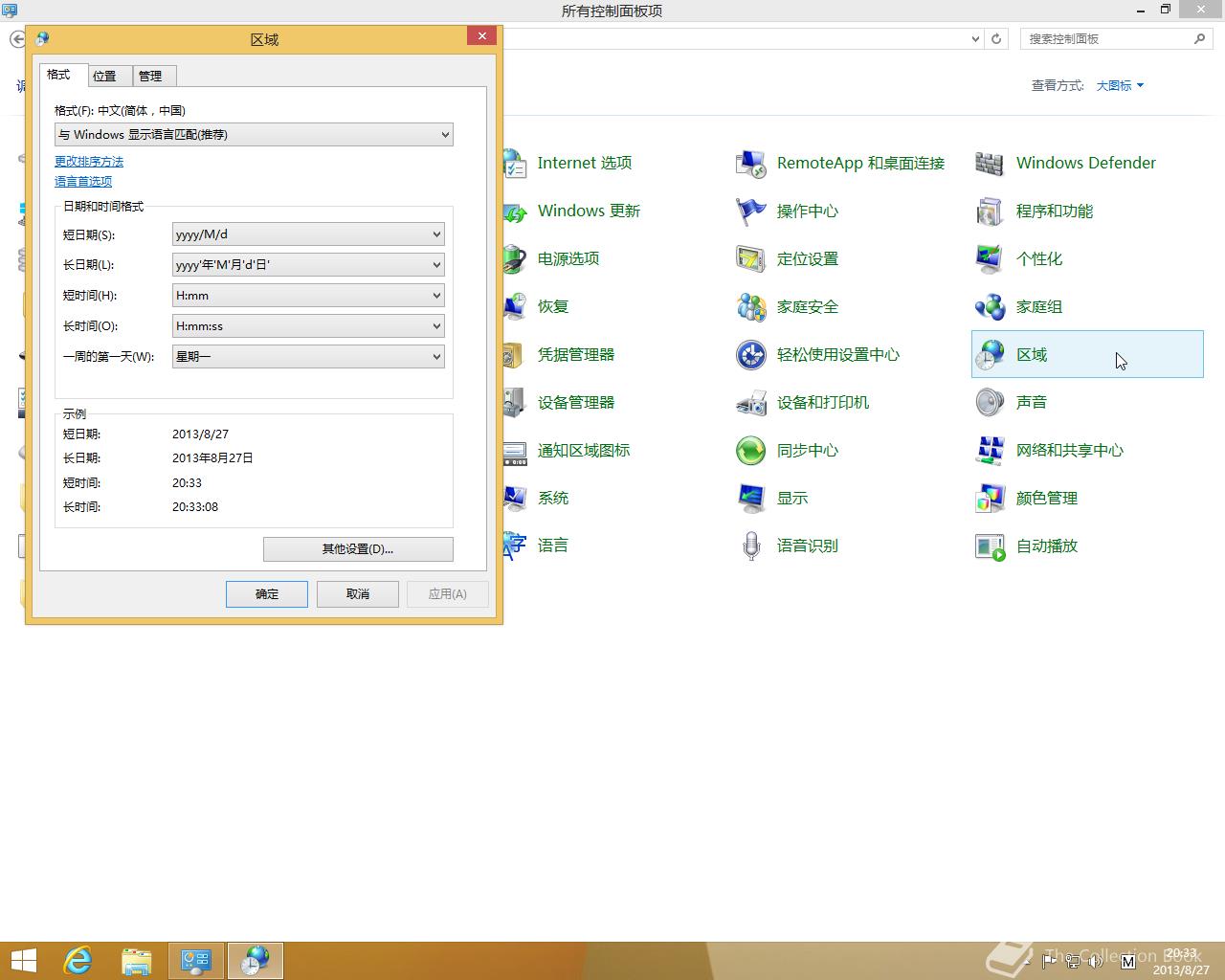The height and width of the screenshot is (980, 1225).
Task: Expand the 长时间 format dropdown
Action: 308,326
